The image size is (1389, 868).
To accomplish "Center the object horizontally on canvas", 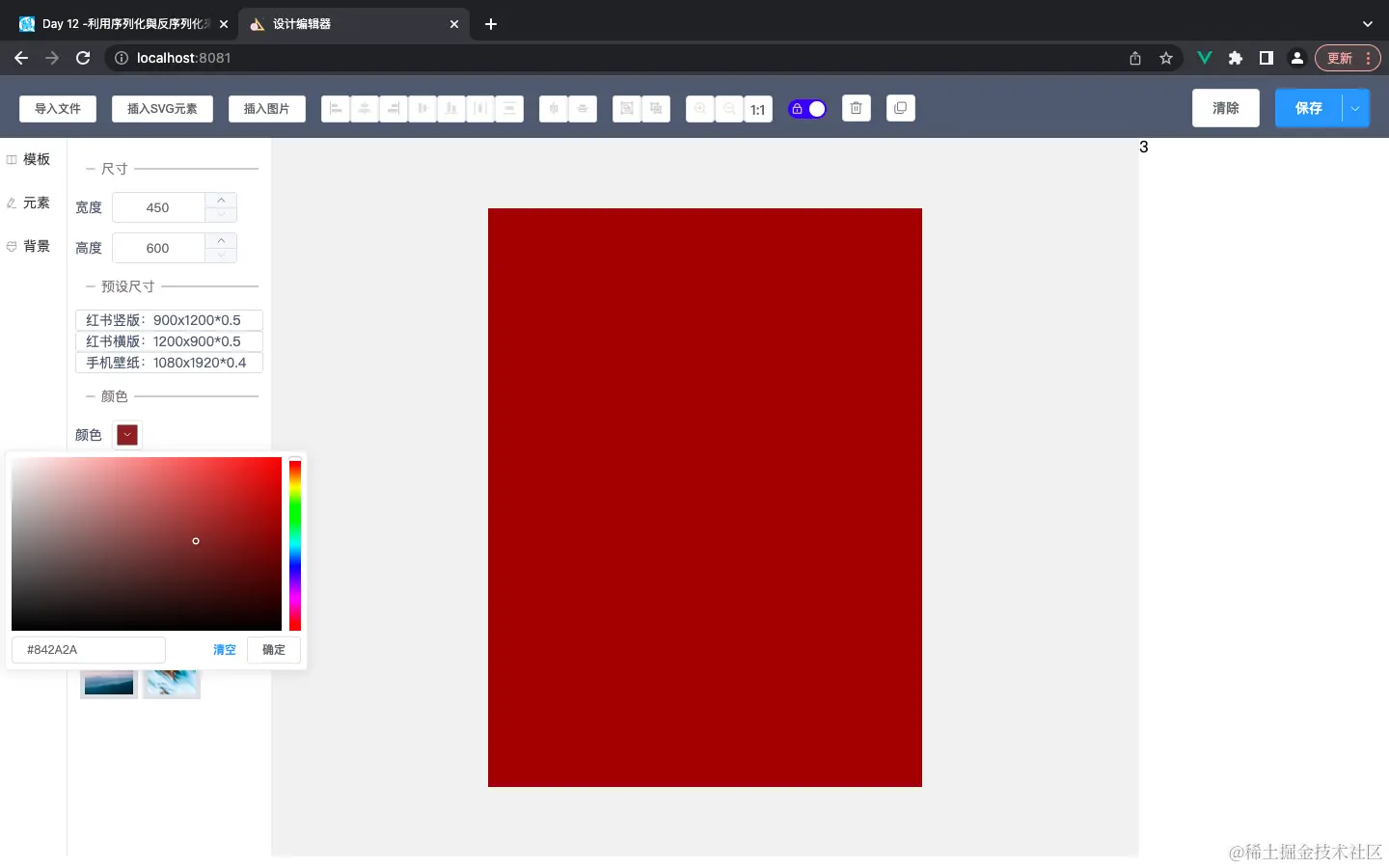I will tap(554, 109).
